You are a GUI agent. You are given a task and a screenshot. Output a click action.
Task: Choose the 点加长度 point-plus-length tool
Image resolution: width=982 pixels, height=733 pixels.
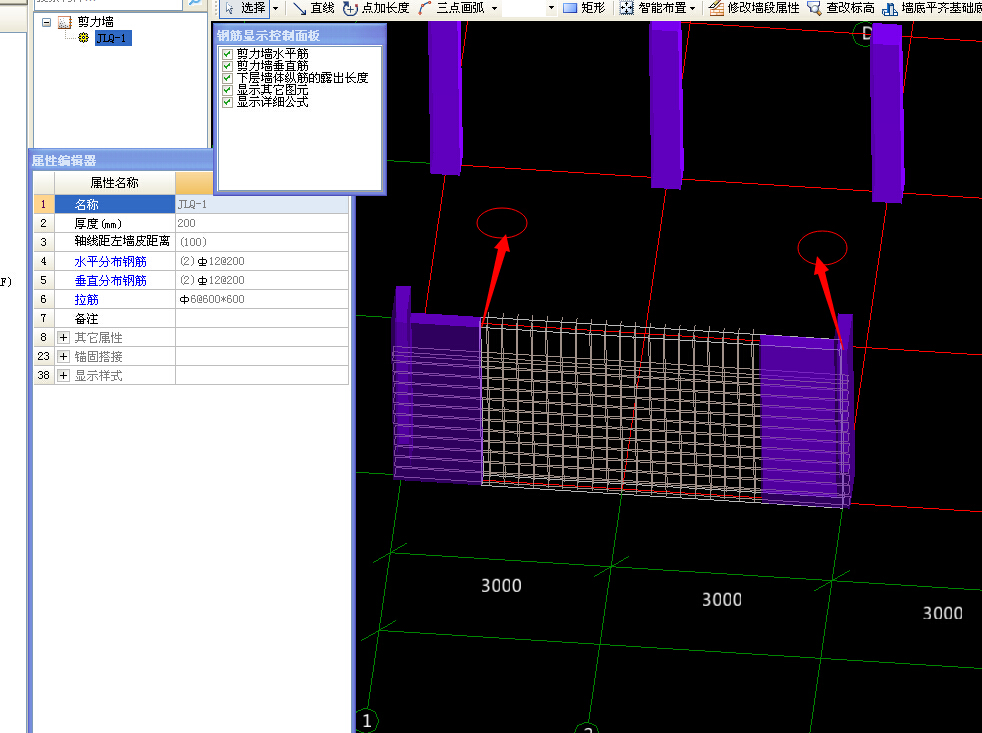point(376,8)
